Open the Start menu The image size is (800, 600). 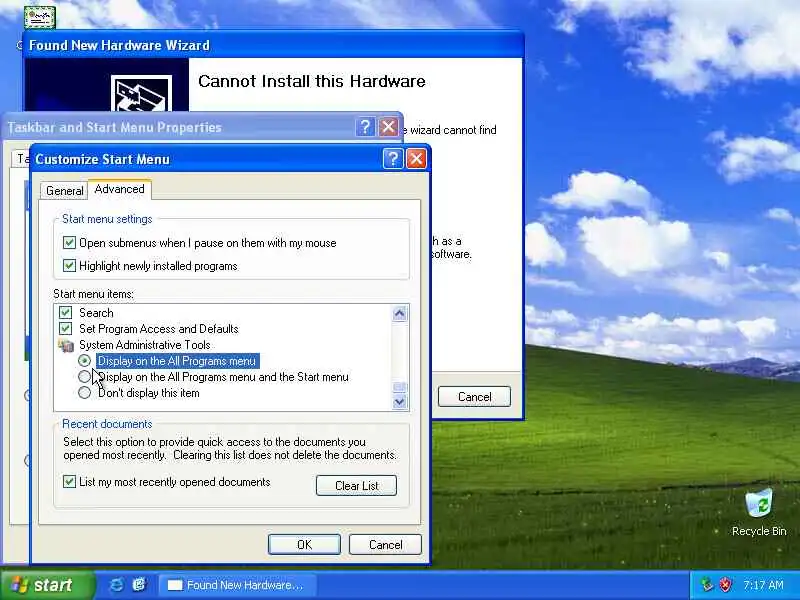point(47,585)
